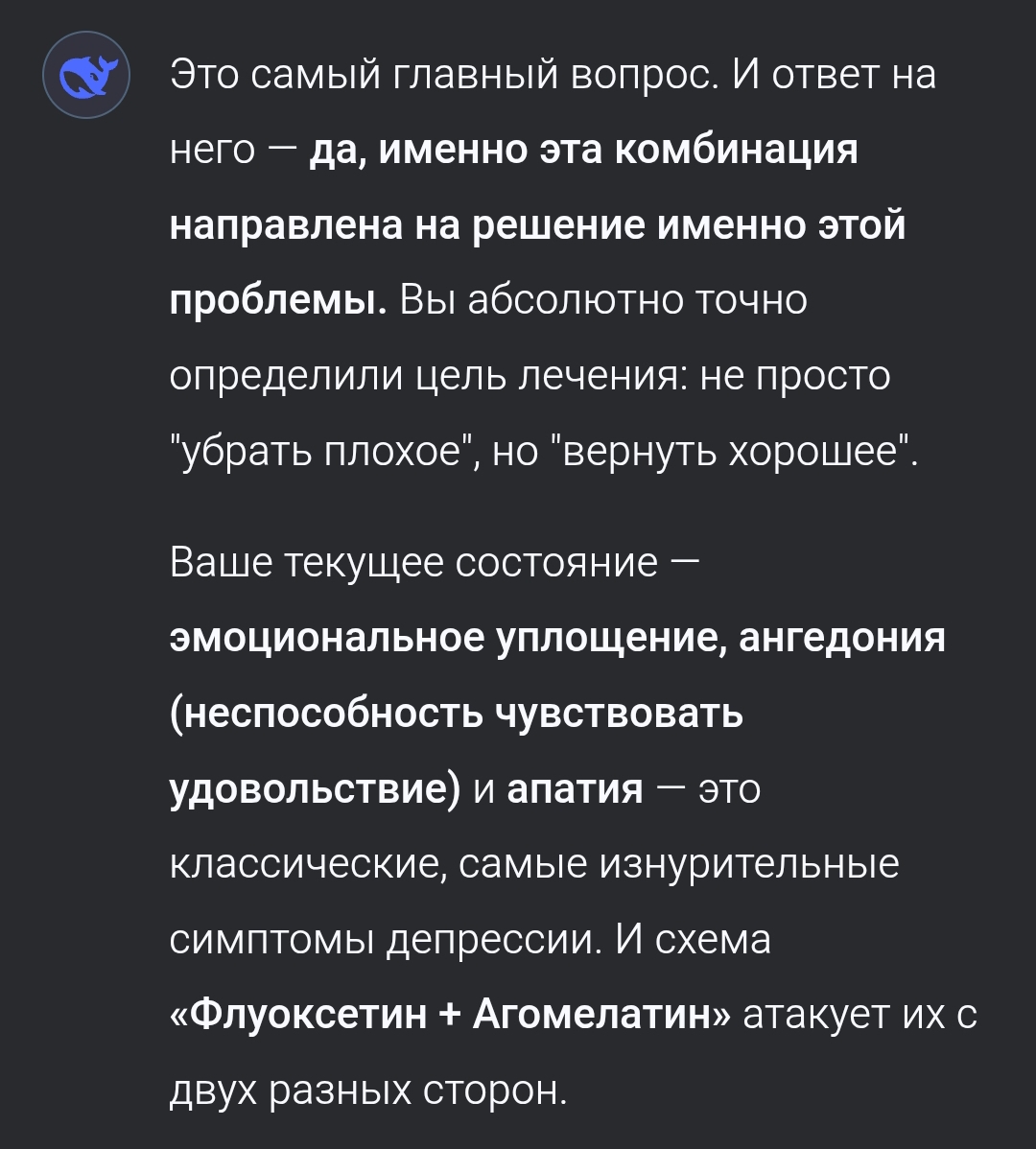This screenshot has width=1036, height=1149.
Task: Click the closing text "двух разных сторон."
Action: pos(369,1090)
